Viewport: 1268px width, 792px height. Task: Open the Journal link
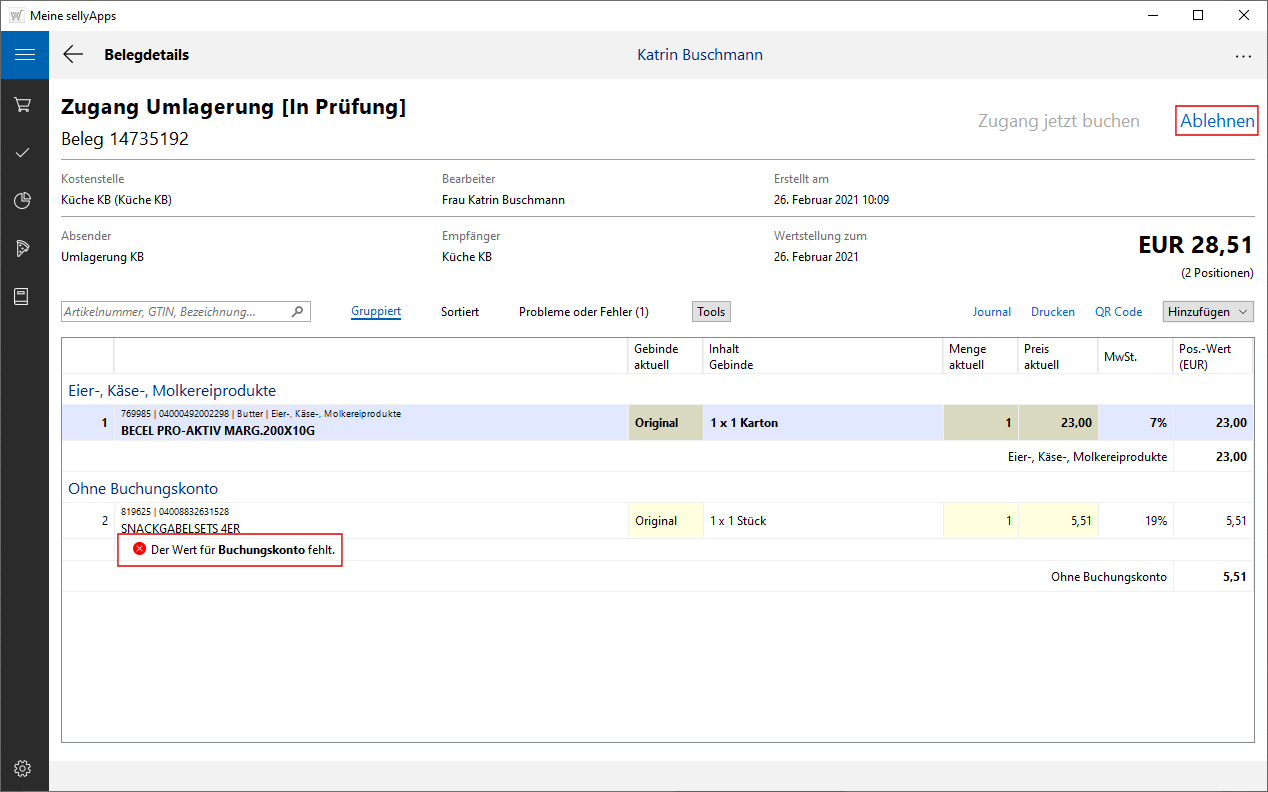pos(991,312)
